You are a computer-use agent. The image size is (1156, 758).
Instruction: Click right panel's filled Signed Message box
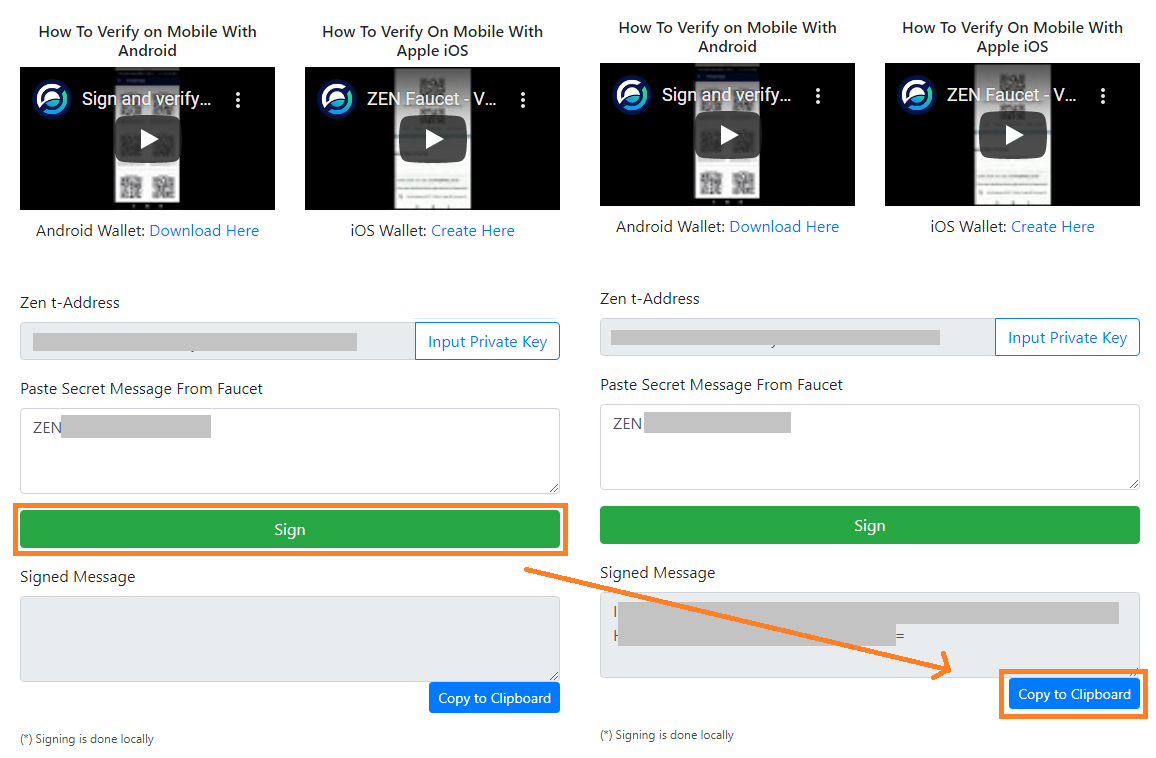coord(870,635)
